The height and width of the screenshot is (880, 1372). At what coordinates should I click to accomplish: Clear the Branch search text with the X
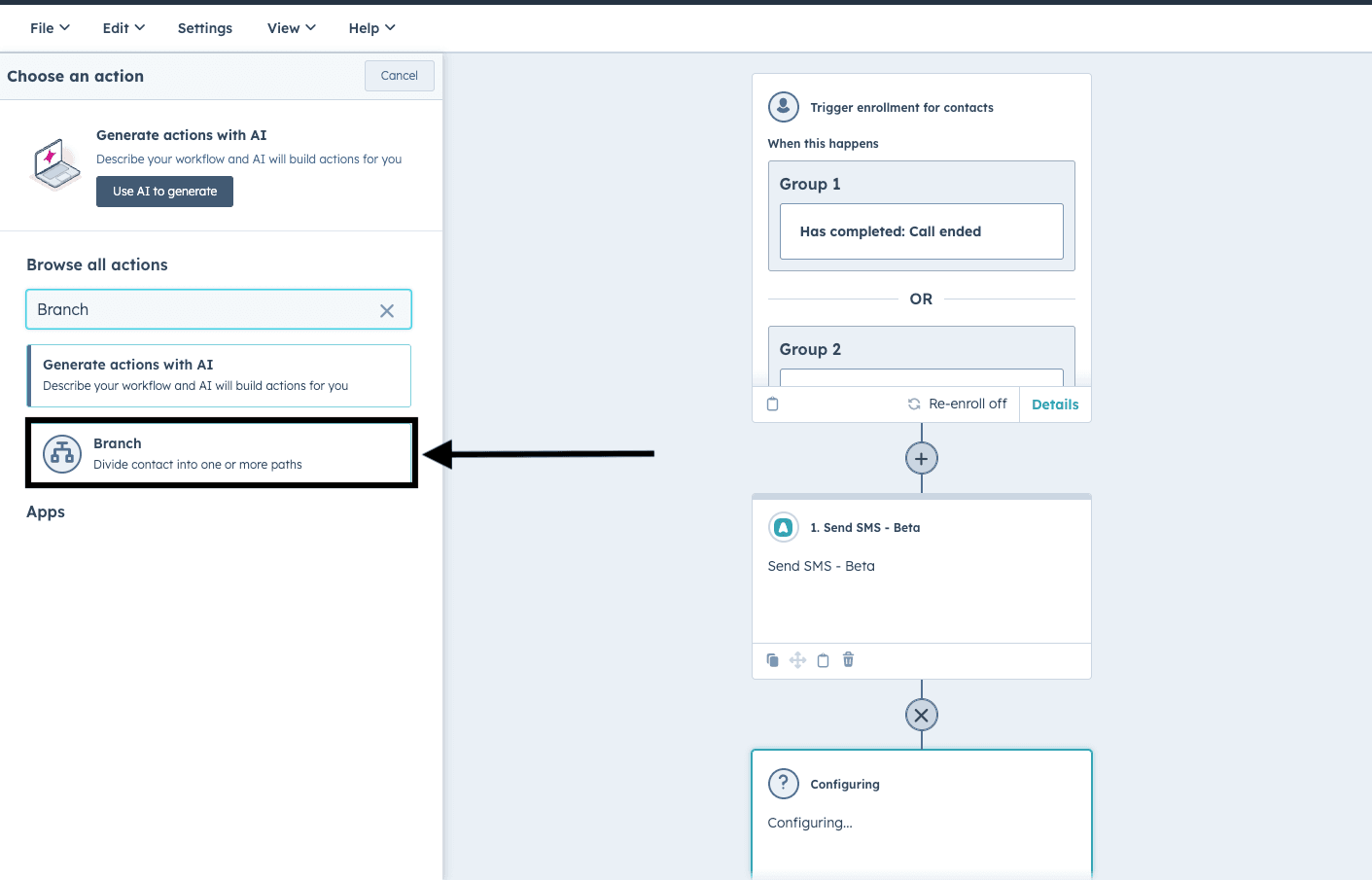tap(387, 310)
